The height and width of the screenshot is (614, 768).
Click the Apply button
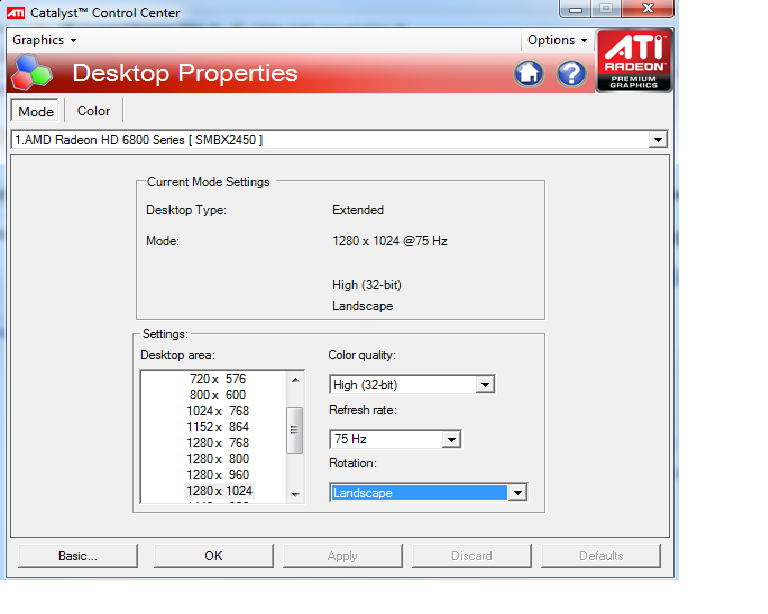pyautogui.click(x=343, y=556)
